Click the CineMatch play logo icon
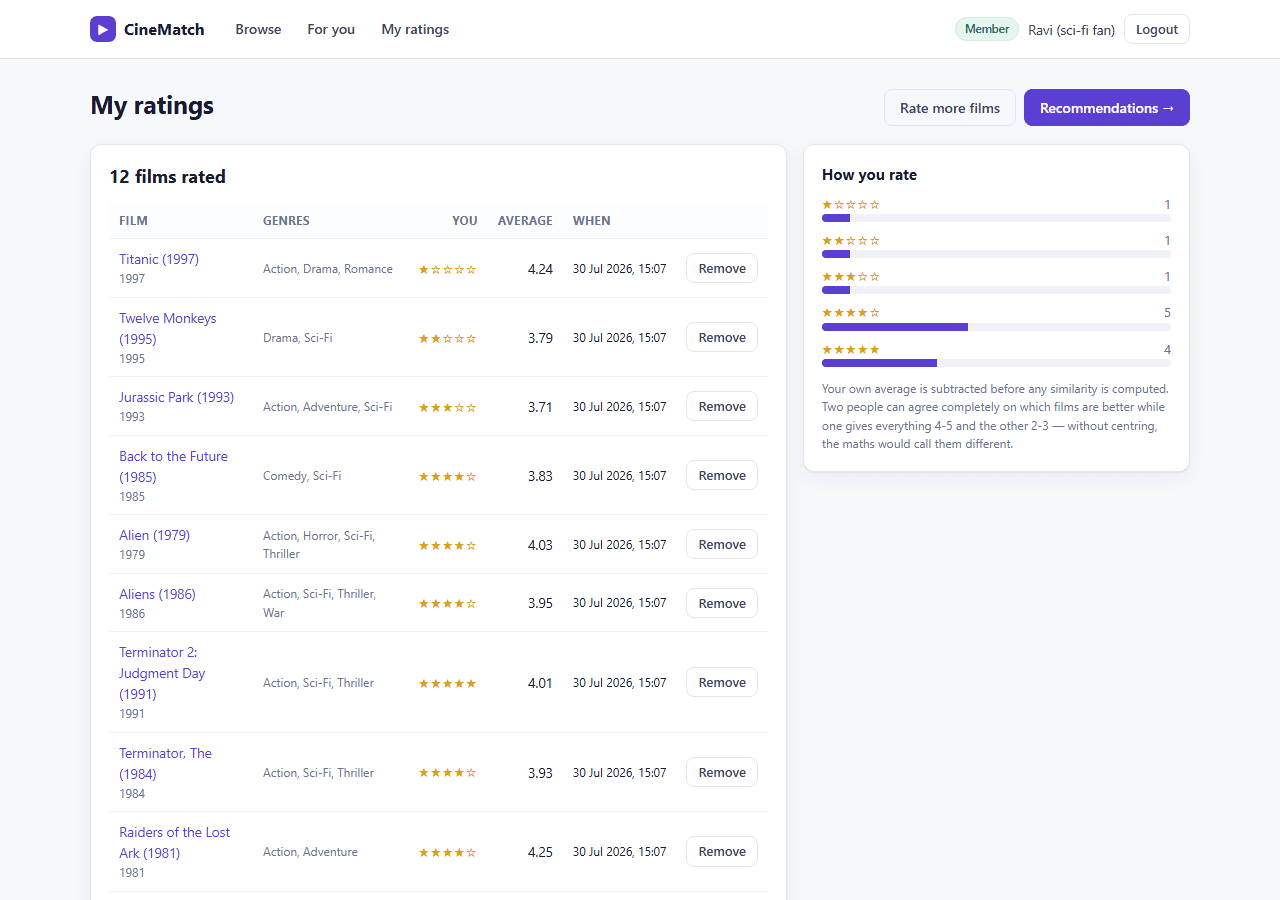 [103, 29]
